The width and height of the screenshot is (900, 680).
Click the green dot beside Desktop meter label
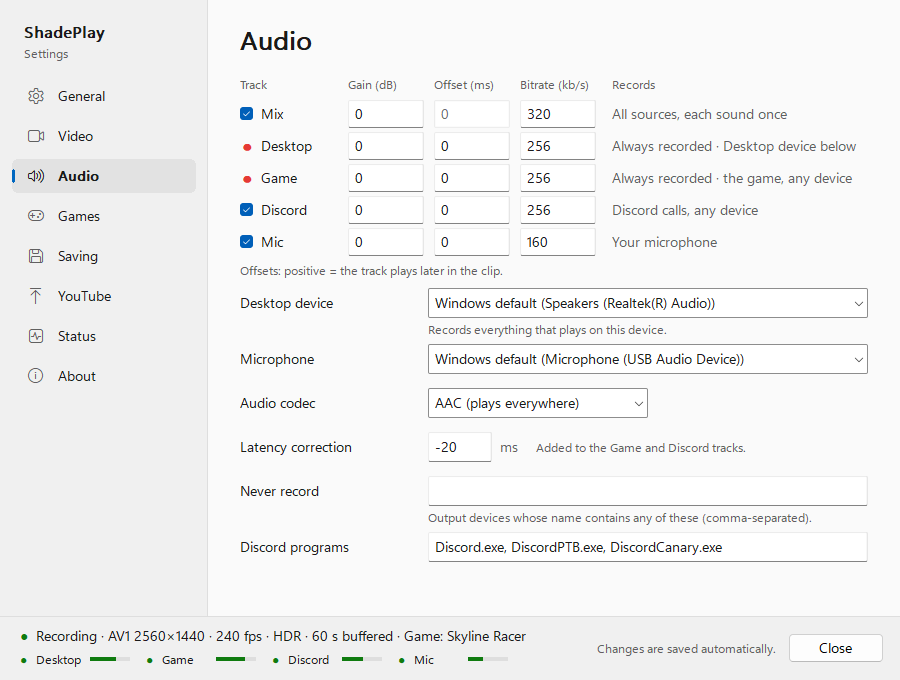click(24, 660)
